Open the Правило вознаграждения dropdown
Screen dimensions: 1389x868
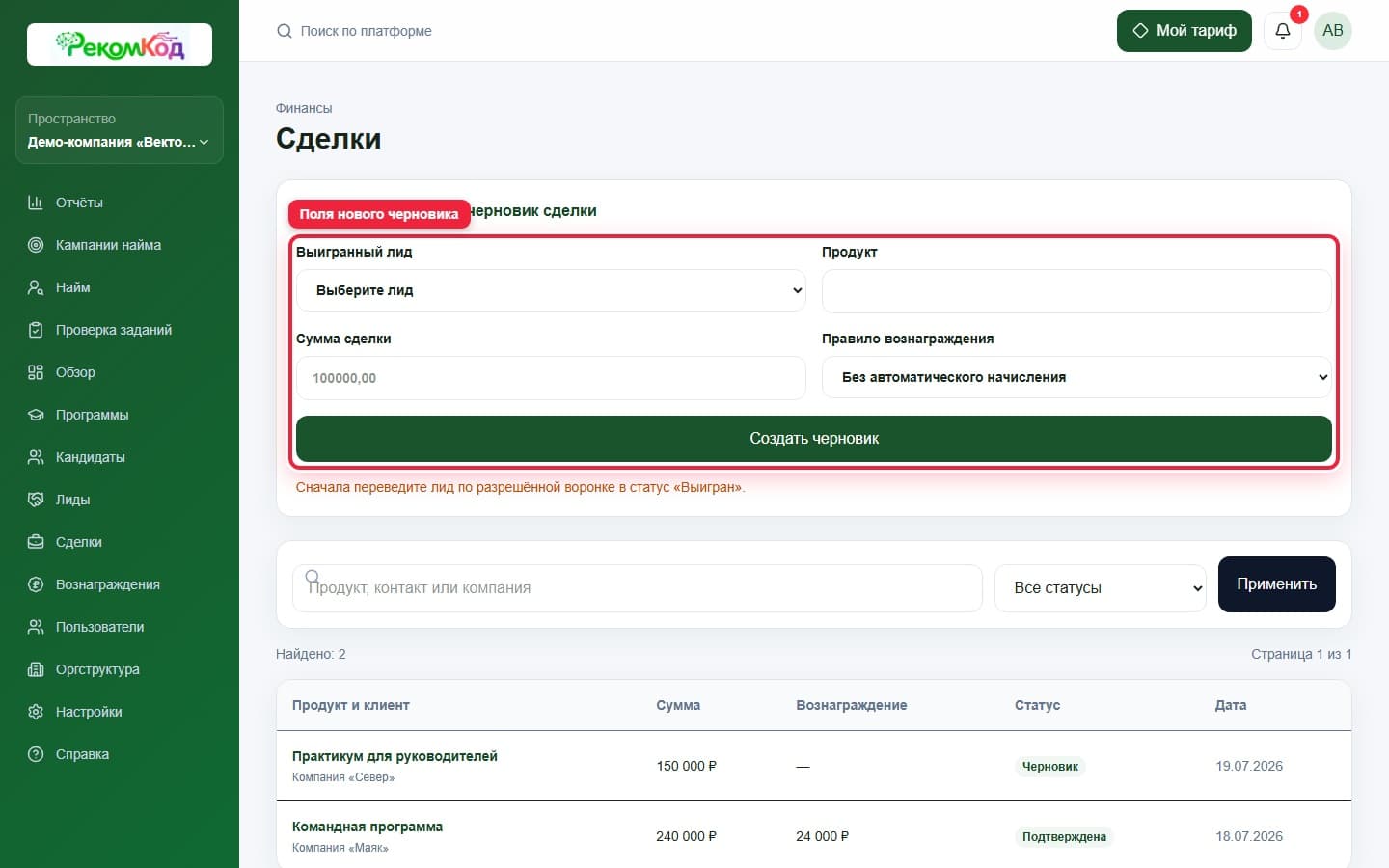[1076, 377]
